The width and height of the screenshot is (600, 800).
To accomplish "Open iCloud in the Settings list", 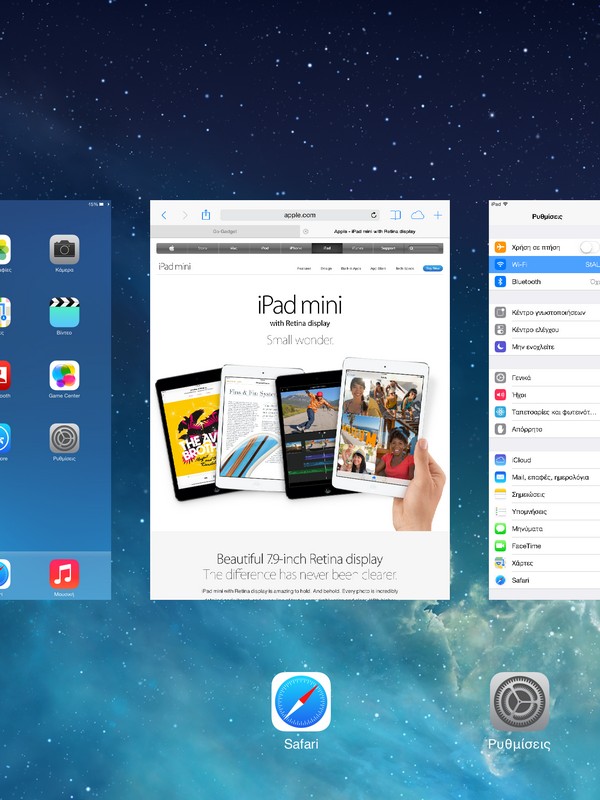I will coord(544,460).
